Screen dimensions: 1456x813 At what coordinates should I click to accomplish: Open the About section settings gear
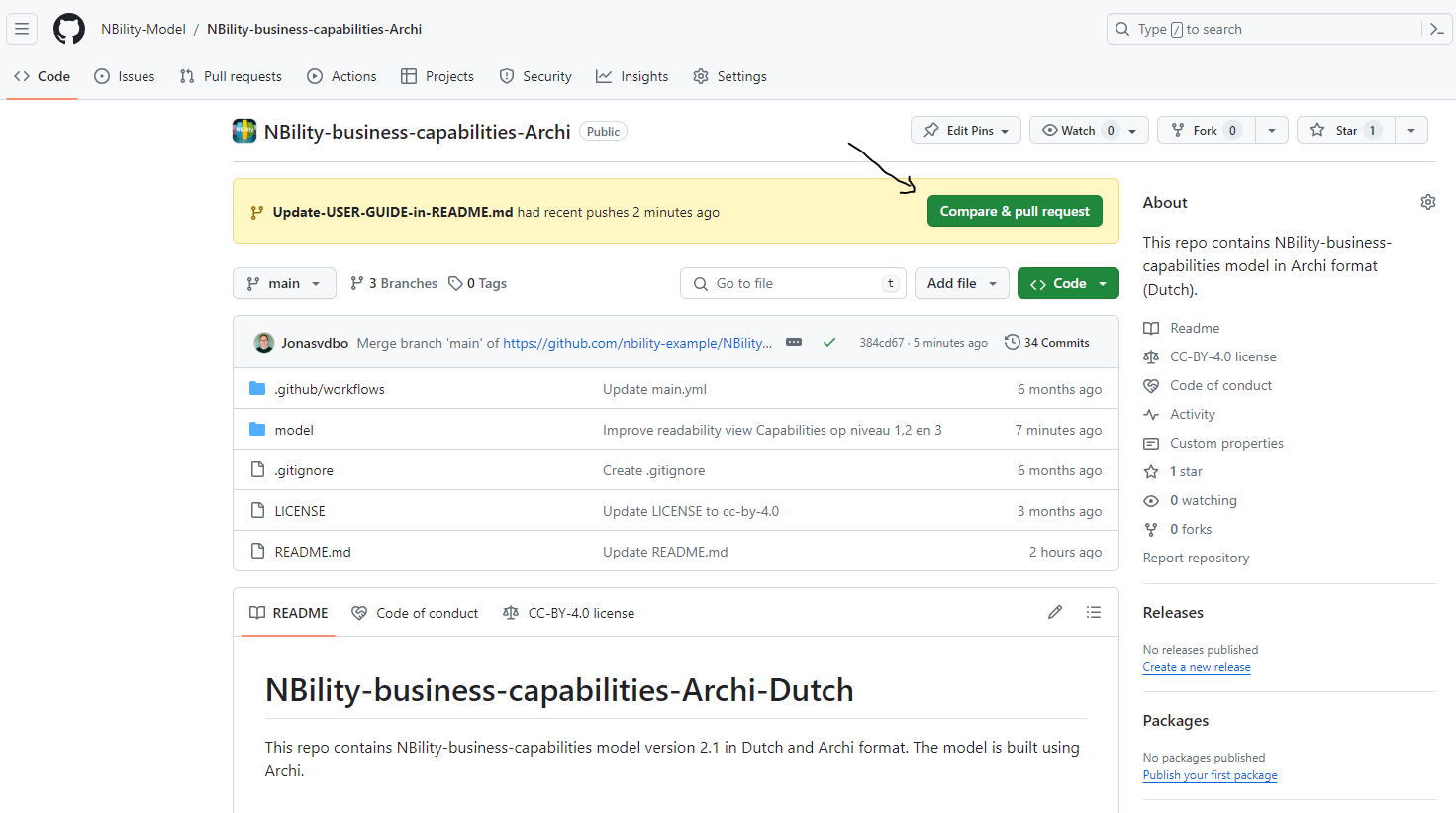tap(1427, 201)
